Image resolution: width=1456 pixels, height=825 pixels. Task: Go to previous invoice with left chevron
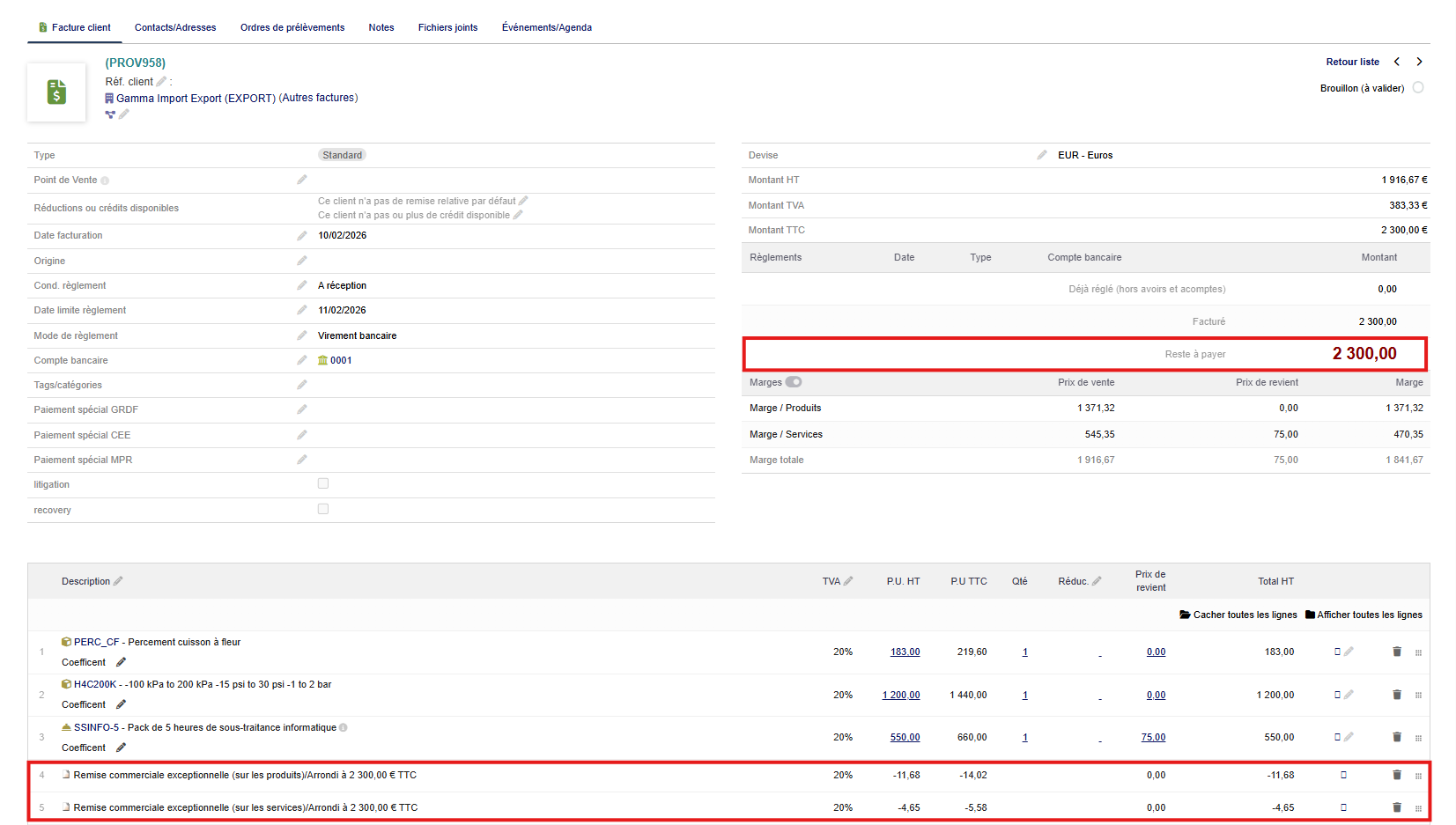pyautogui.click(x=1397, y=62)
